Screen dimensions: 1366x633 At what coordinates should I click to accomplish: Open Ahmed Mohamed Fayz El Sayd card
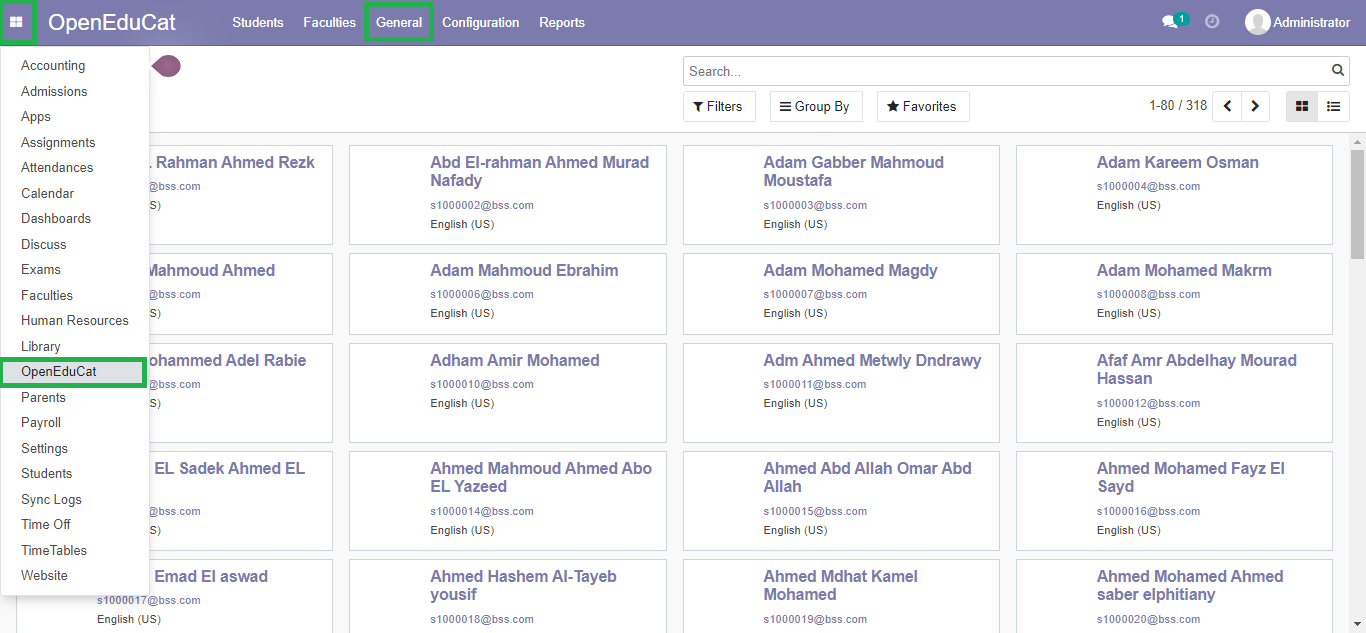[1174, 501]
